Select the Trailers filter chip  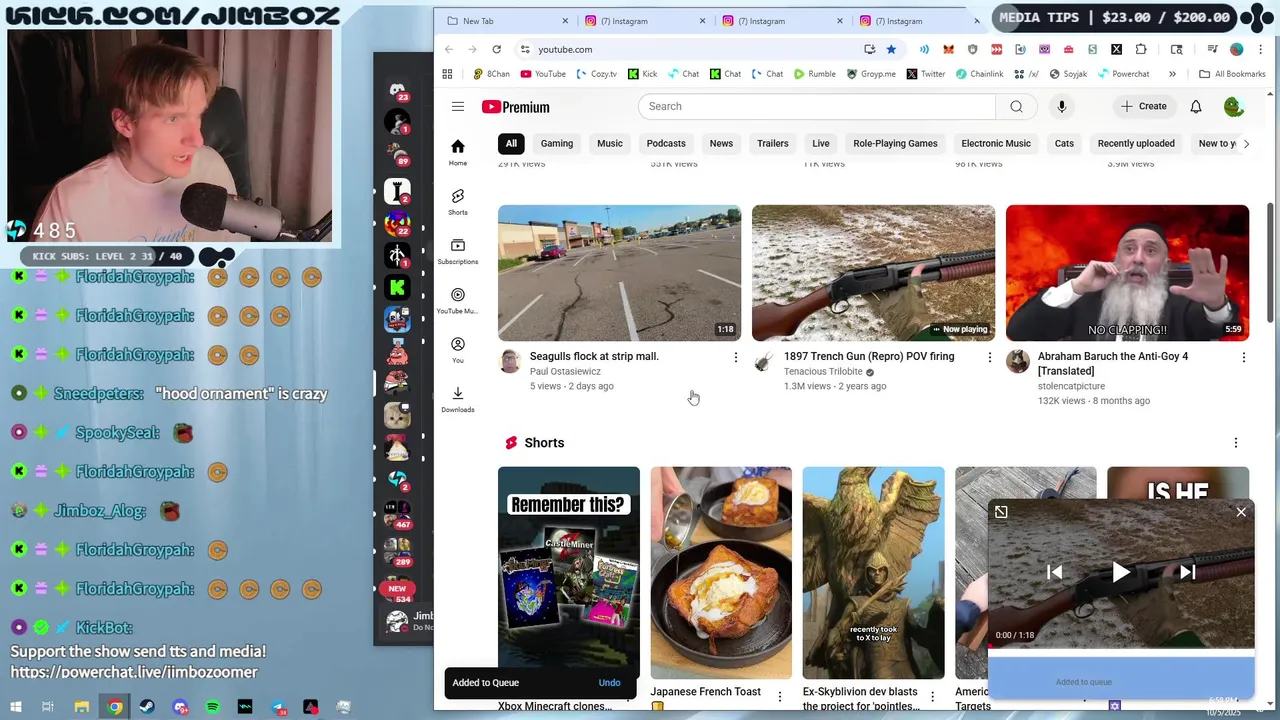(773, 143)
